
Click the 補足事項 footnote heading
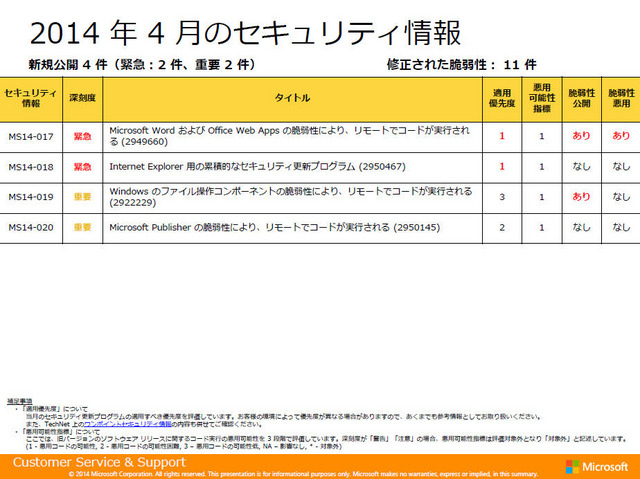(19, 401)
